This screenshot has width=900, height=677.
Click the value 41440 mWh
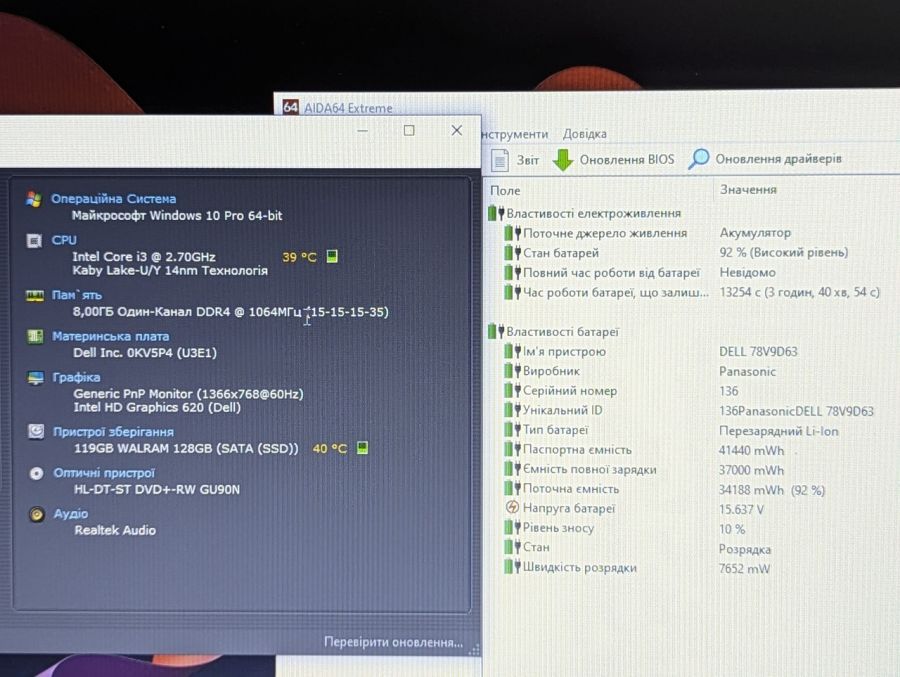pos(751,451)
